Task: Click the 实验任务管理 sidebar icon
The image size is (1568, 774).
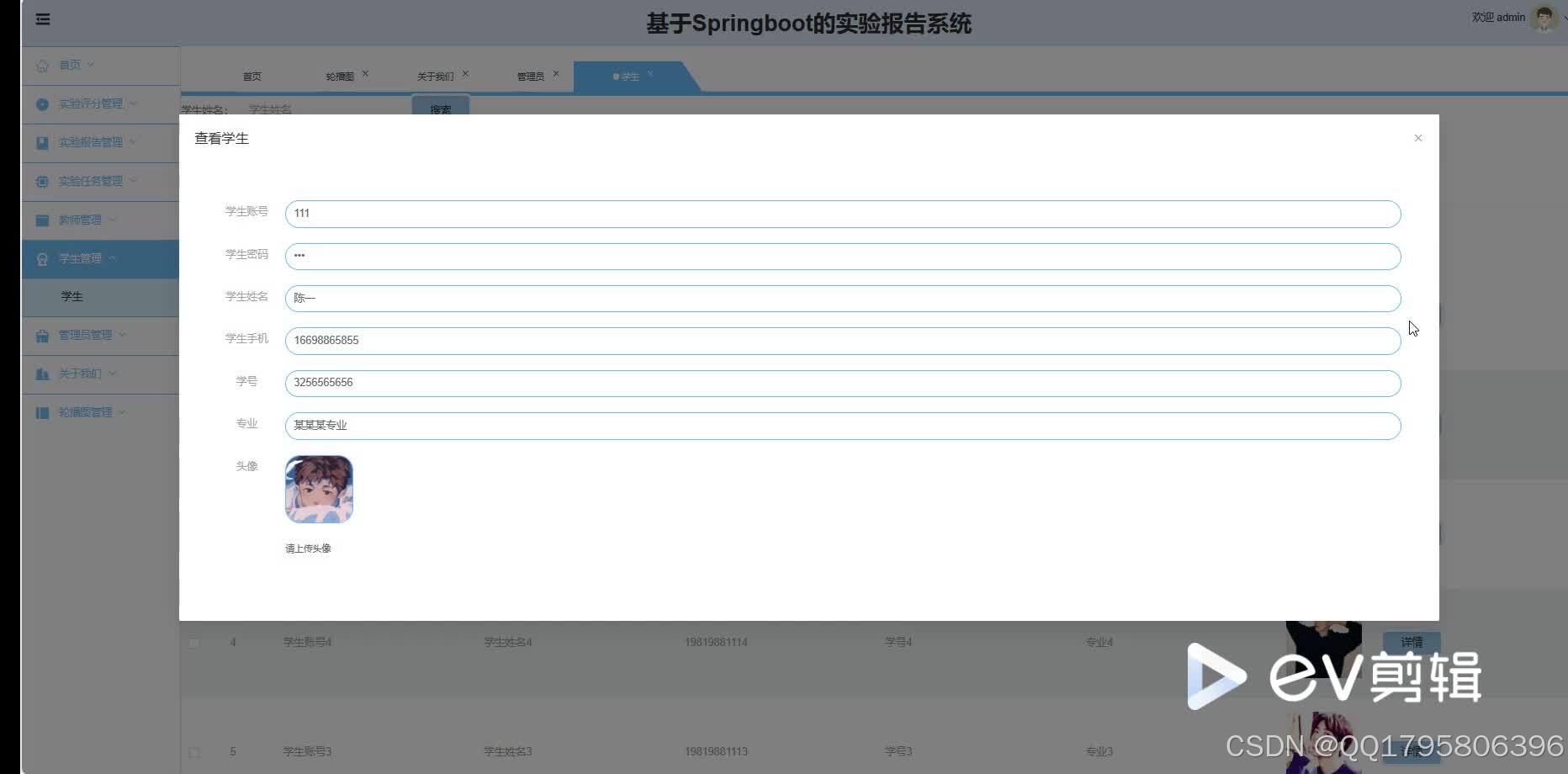Action: (x=42, y=181)
